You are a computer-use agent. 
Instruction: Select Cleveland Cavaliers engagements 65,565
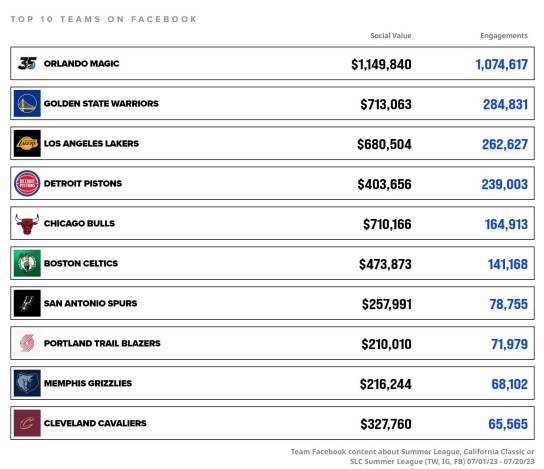(508, 424)
